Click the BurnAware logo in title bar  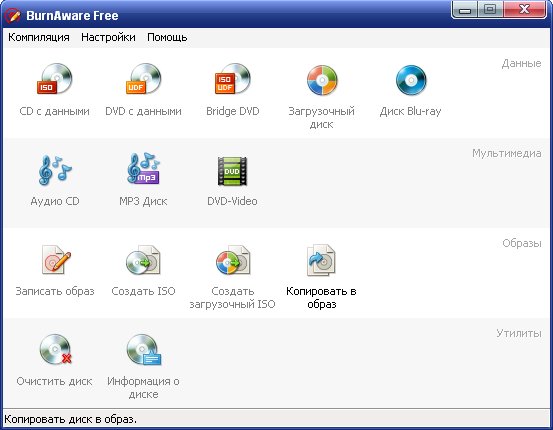(x=13, y=15)
